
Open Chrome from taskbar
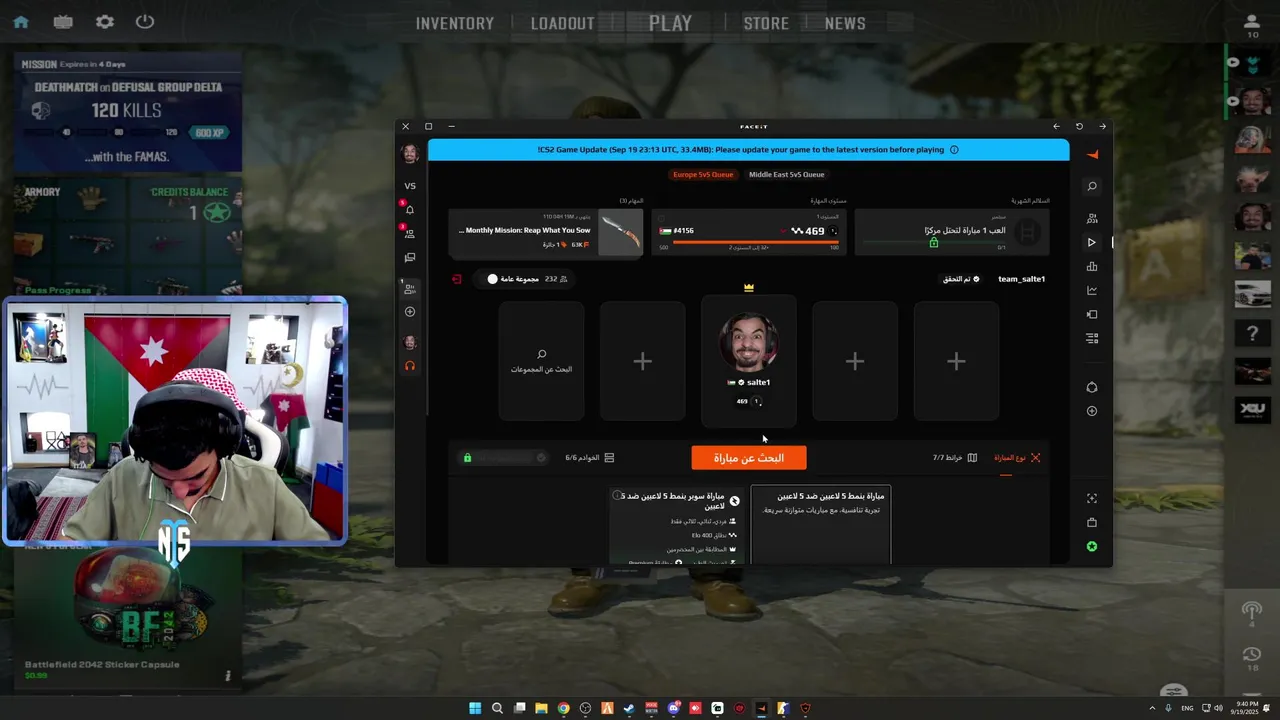(x=563, y=708)
